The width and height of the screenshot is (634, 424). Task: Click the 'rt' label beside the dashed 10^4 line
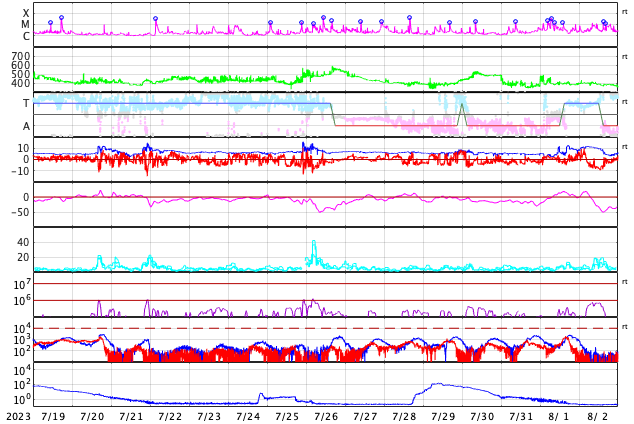pos(625,327)
